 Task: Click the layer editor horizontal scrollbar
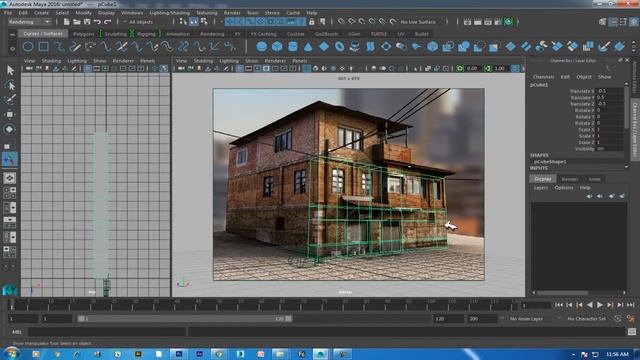click(x=563, y=293)
